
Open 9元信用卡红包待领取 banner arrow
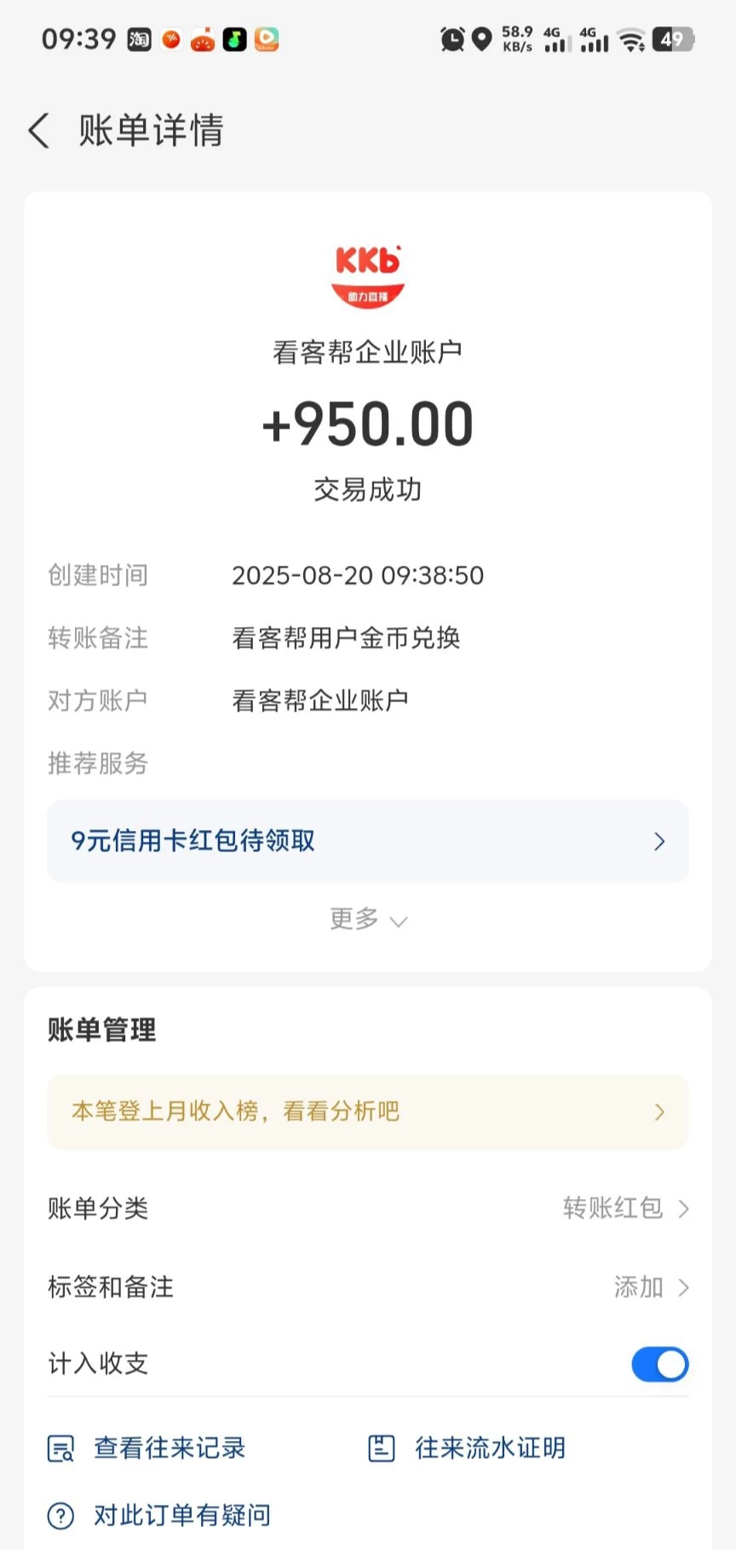pyautogui.click(x=659, y=841)
